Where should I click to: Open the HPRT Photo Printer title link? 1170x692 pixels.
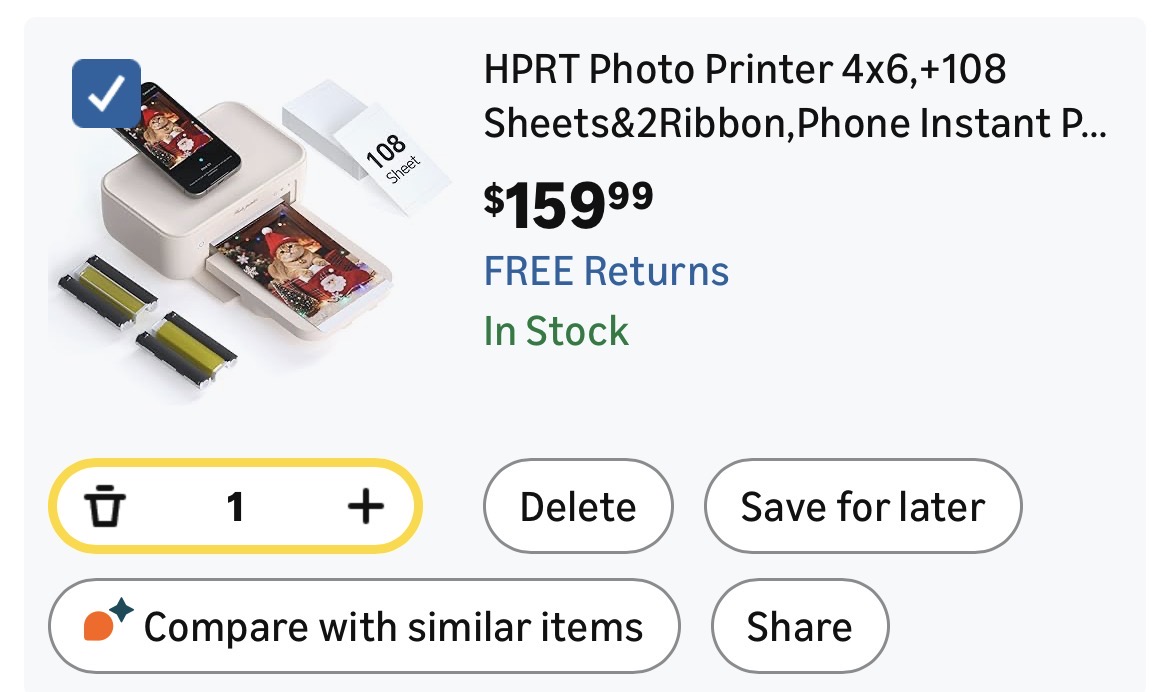[x=794, y=97]
